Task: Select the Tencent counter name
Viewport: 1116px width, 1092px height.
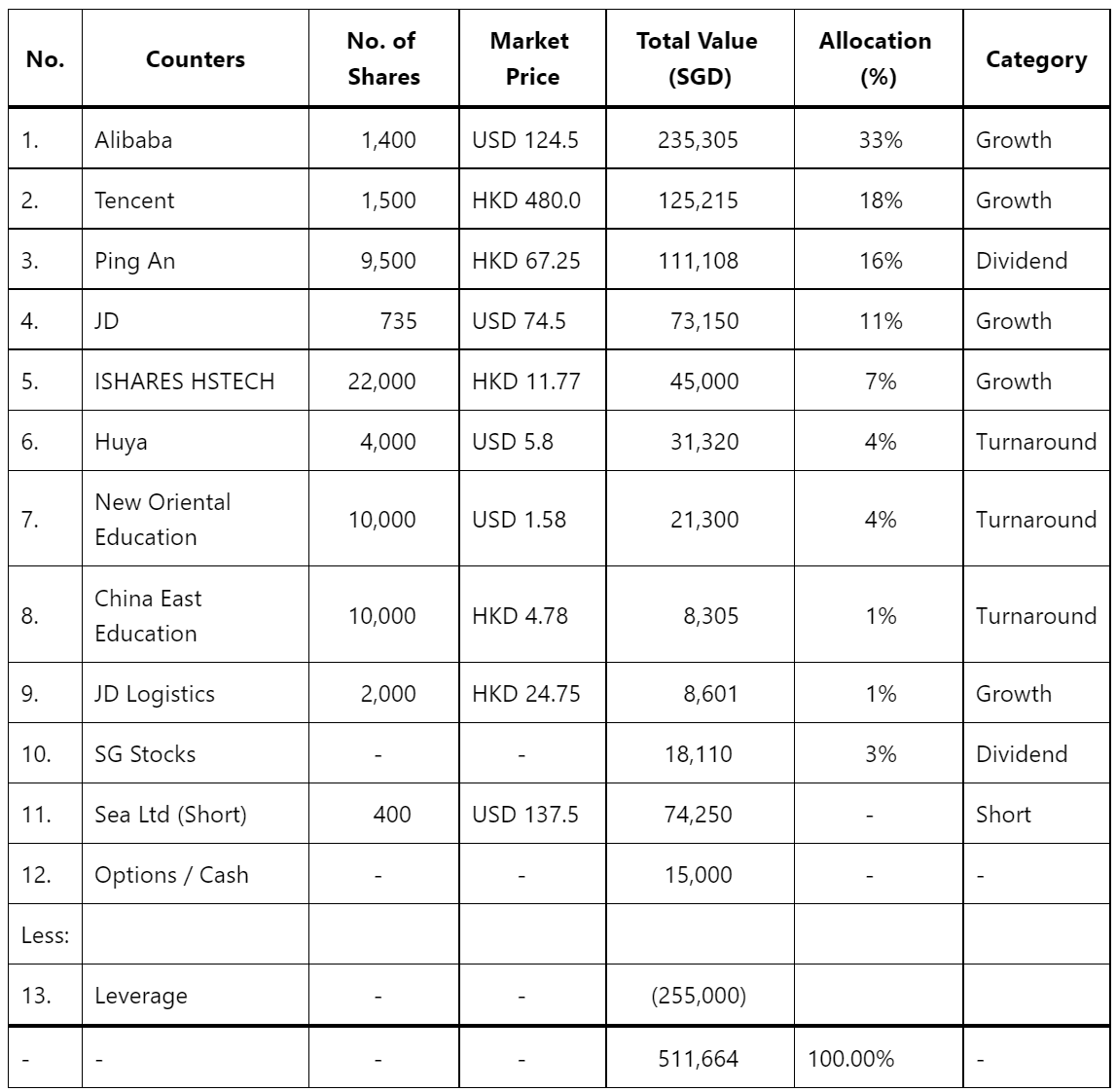Action: pyautogui.click(x=134, y=200)
